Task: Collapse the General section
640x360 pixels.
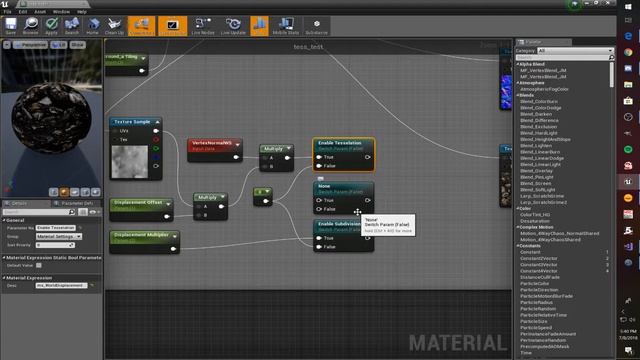Action: click(4, 220)
